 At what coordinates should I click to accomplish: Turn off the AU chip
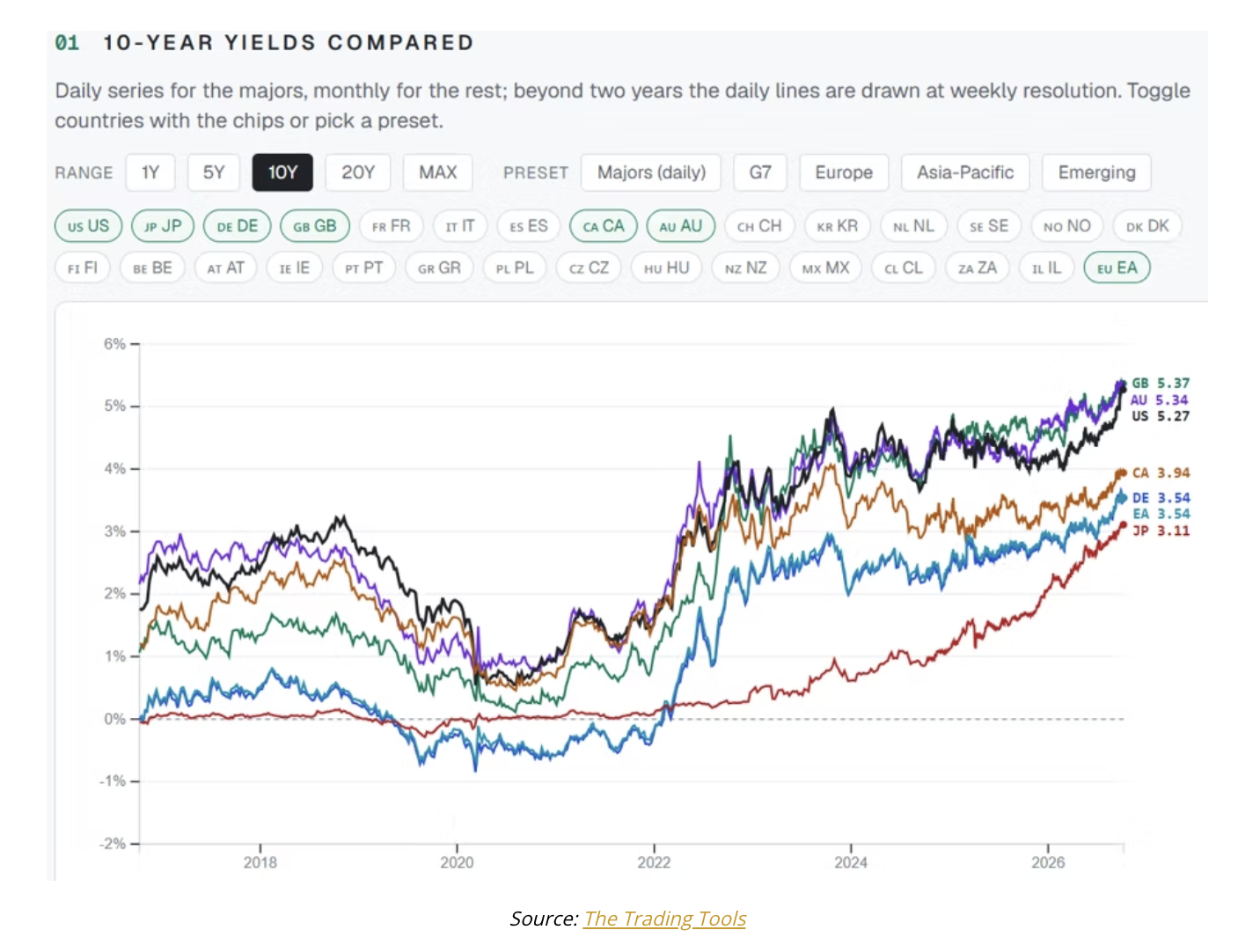coord(681,226)
